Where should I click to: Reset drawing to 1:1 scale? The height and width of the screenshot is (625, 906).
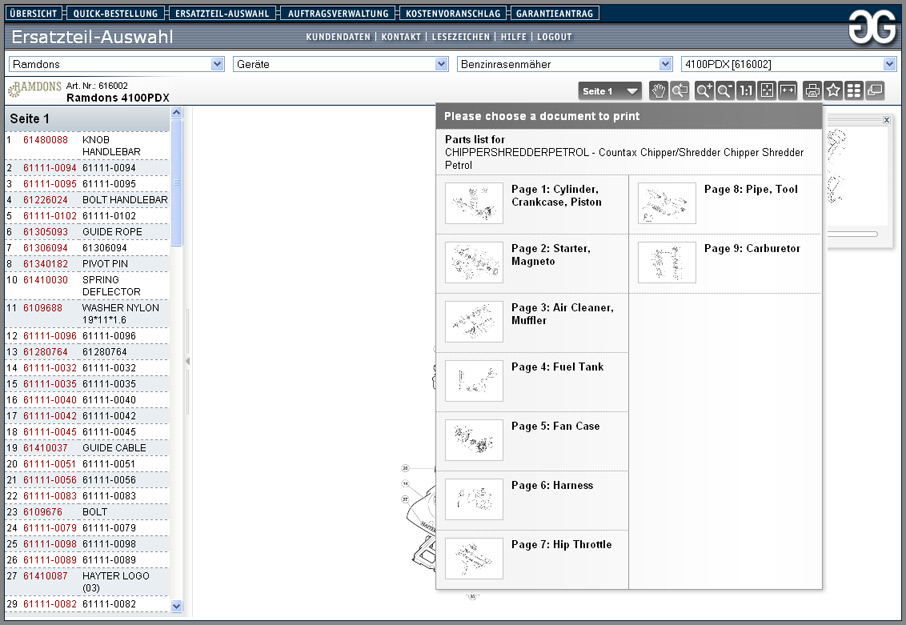click(746, 91)
